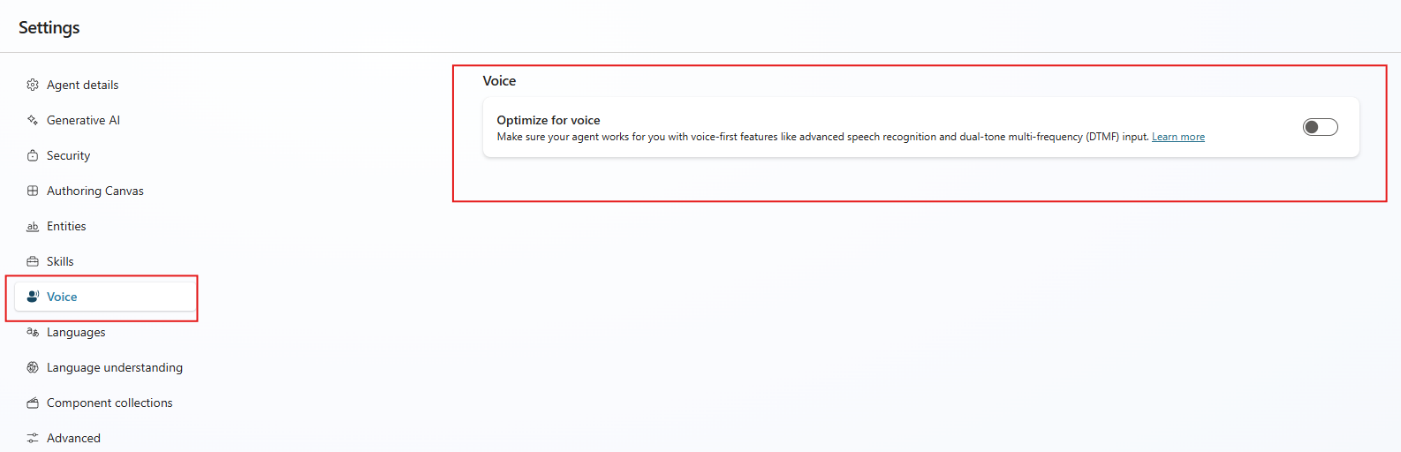This screenshot has width=1401, height=452.
Task: Click the Agent details gear icon
Action: point(33,85)
